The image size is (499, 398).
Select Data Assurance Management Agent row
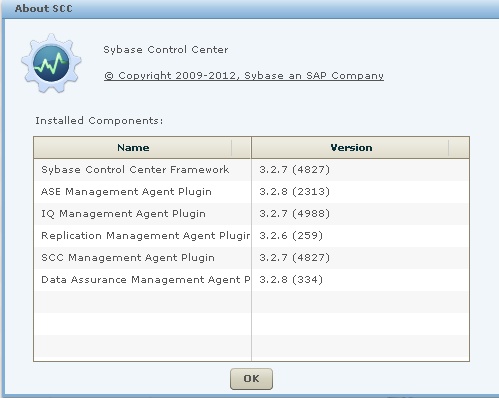tap(252, 280)
